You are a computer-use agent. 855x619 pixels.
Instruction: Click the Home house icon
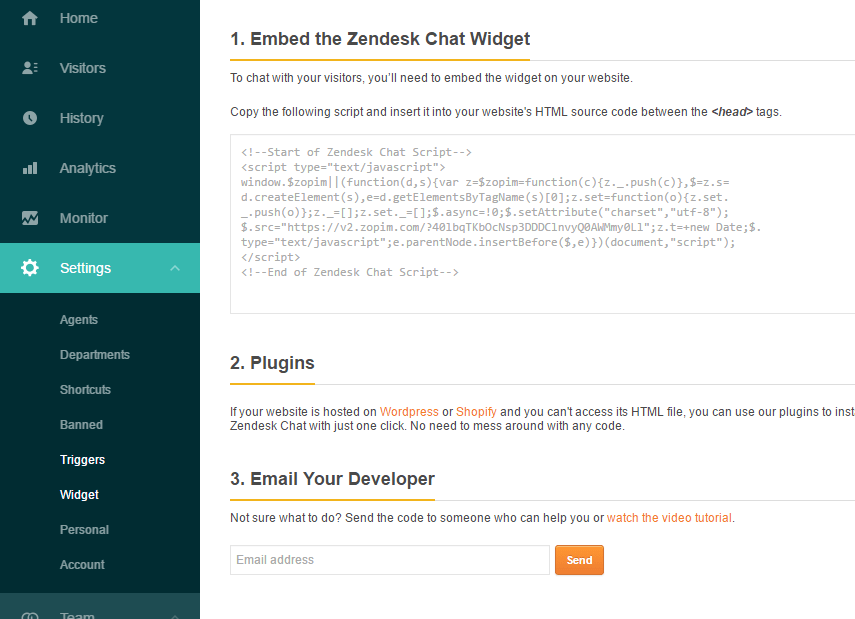click(x=30, y=18)
